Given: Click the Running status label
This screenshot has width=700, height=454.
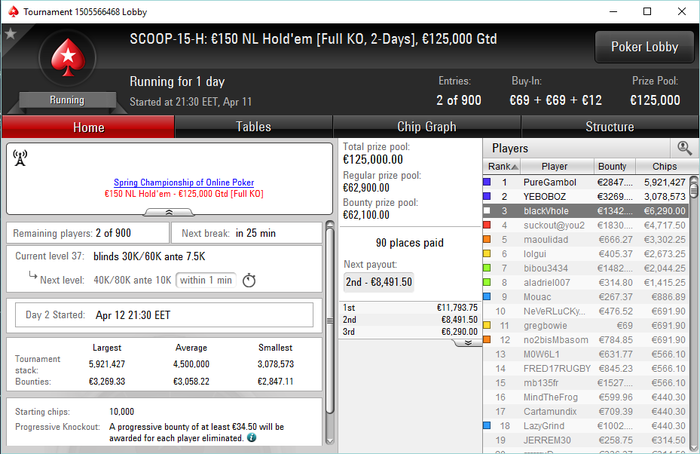Looking at the screenshot, I should (67, 100).
